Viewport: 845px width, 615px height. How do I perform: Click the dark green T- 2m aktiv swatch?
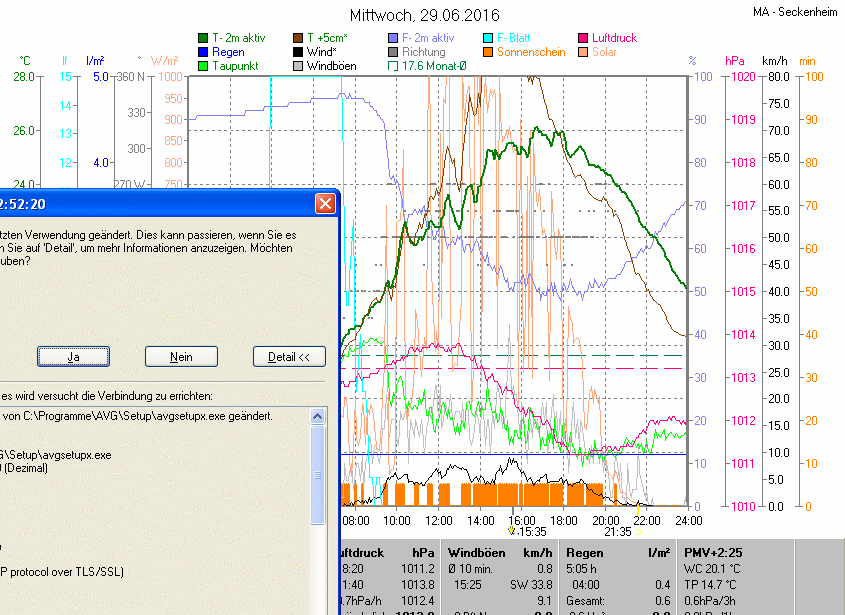pos(203,38)
